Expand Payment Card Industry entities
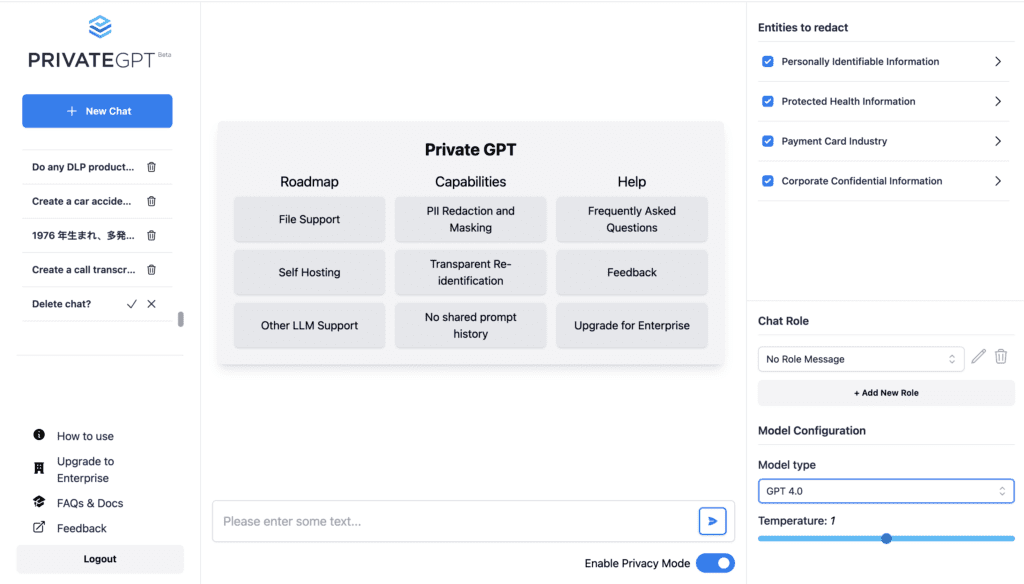The image size is (1024, 584). click(998, 141)
